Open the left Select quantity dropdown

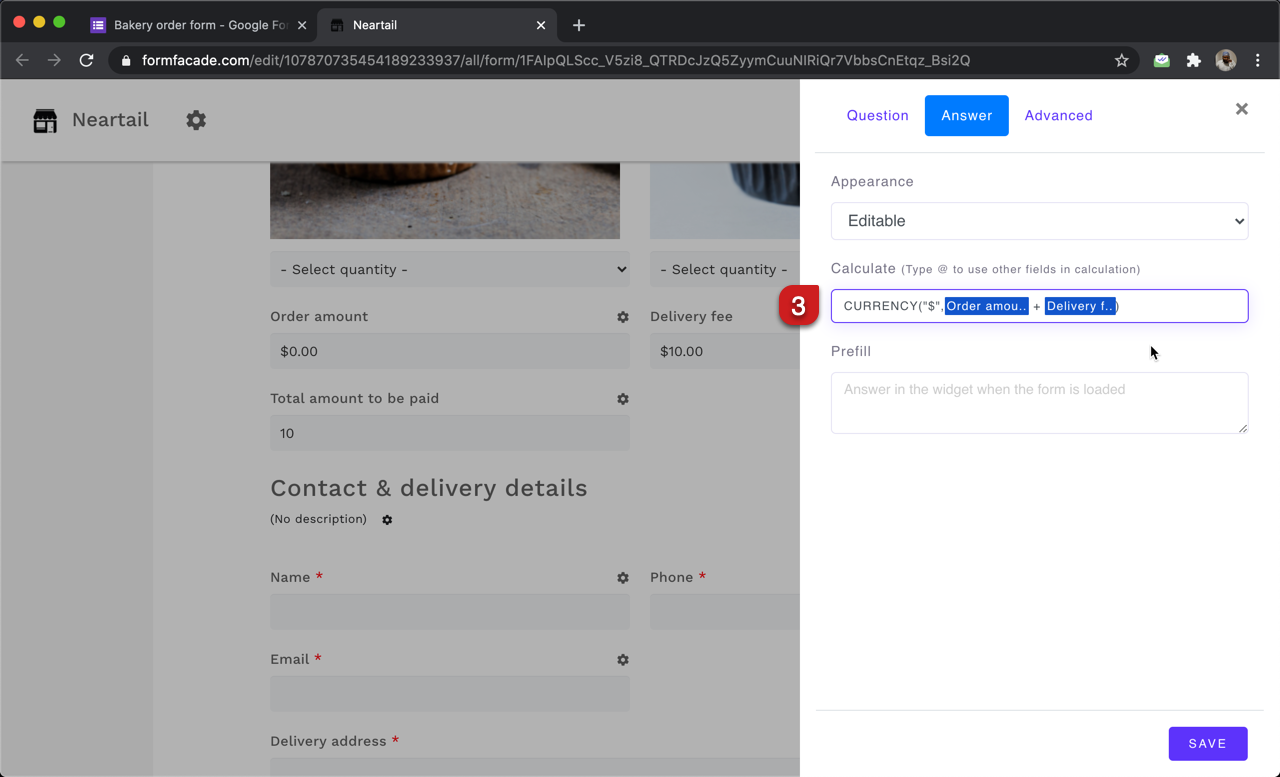[449, 269]
